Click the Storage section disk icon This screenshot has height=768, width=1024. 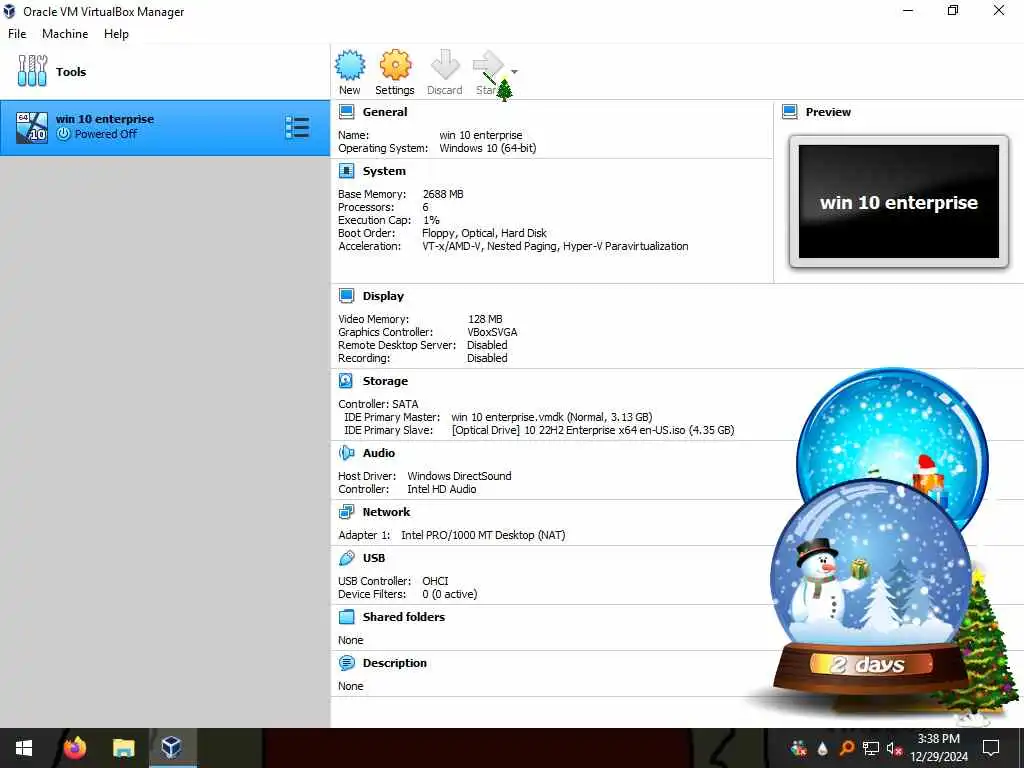346,381
